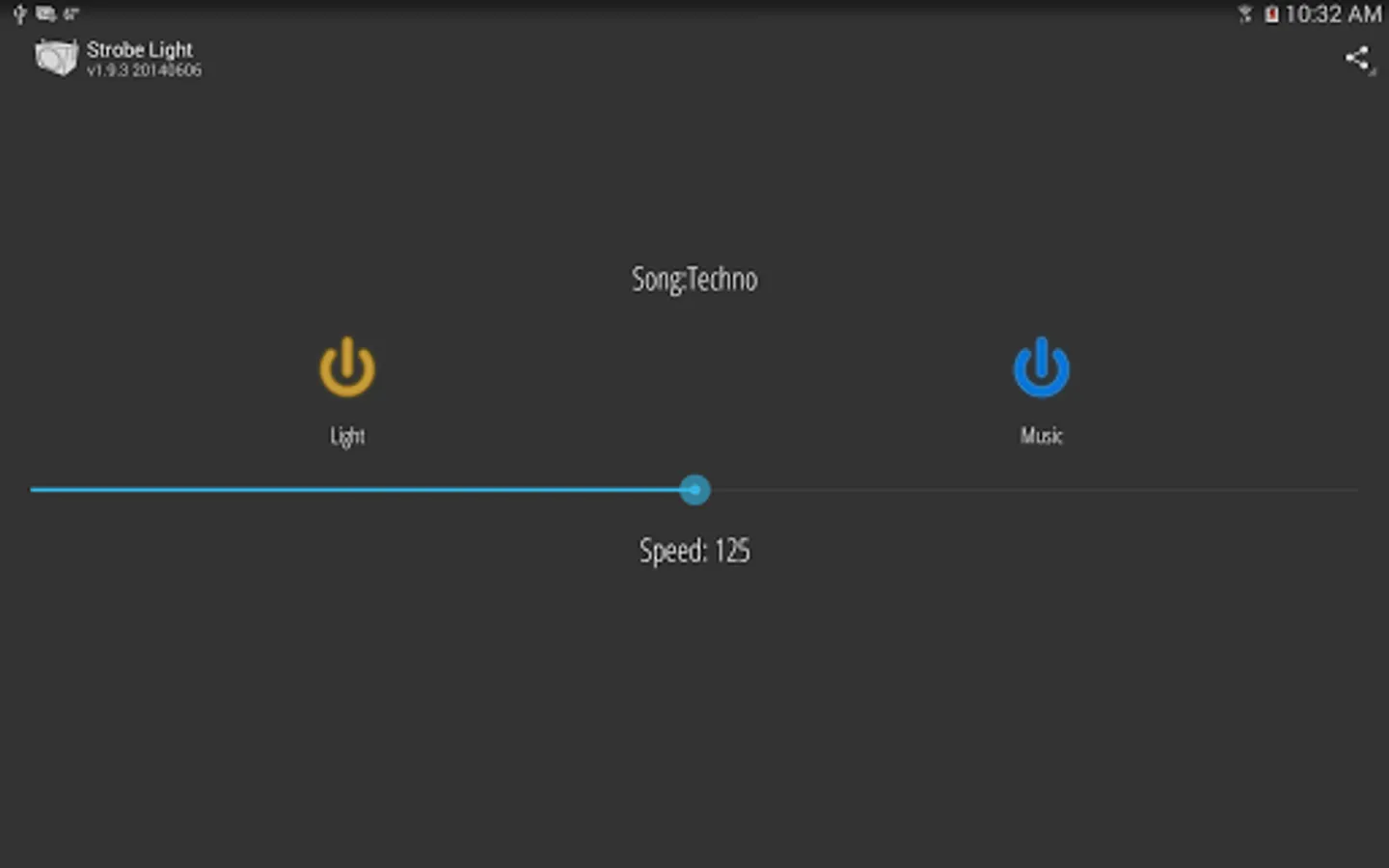Tap the Wi-Fi signal icon in the status bar
Viewport: 1389px width, 868px height.
coord(1245,14)
